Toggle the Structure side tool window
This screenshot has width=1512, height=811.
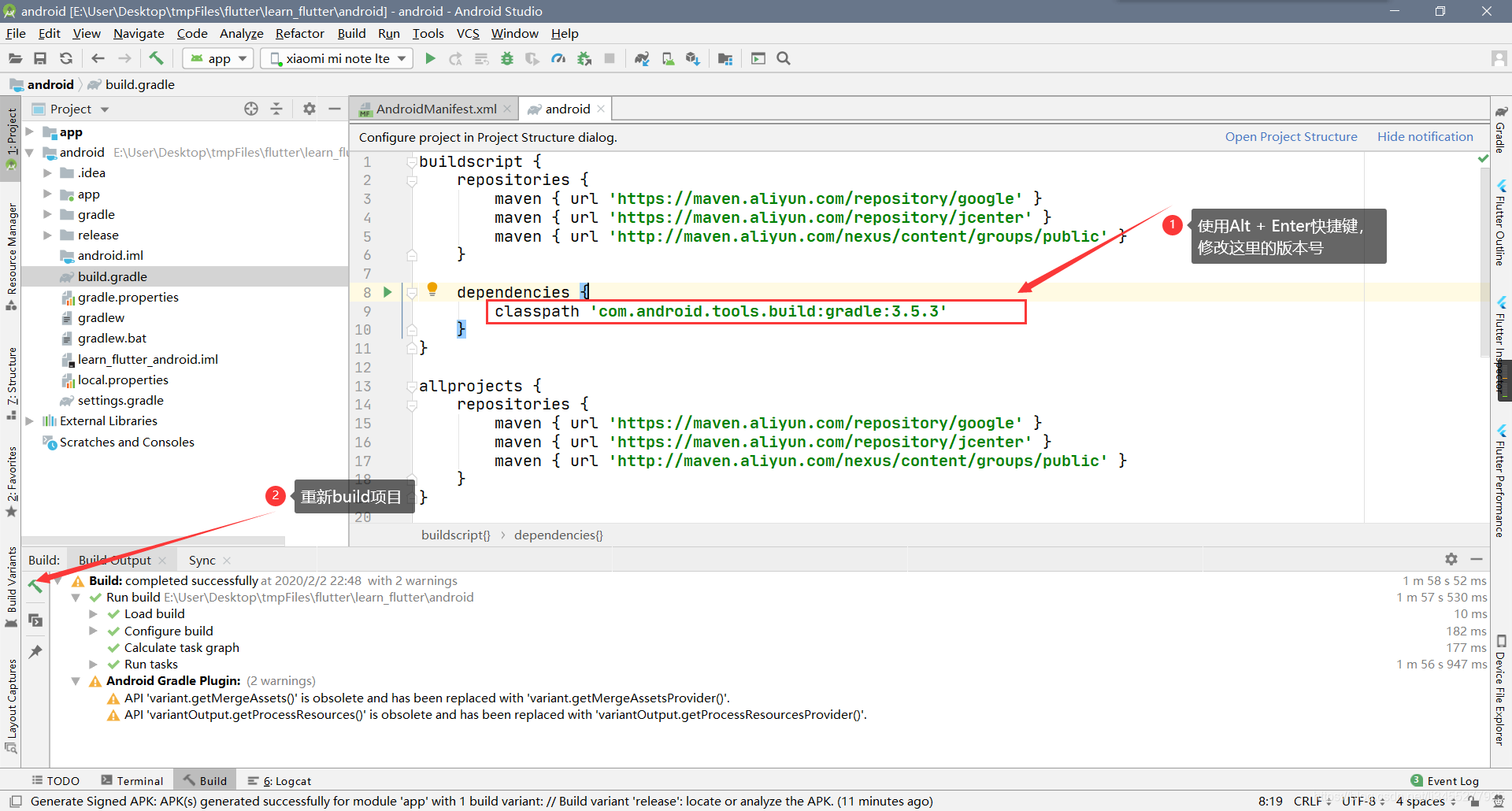coord(11,383)
